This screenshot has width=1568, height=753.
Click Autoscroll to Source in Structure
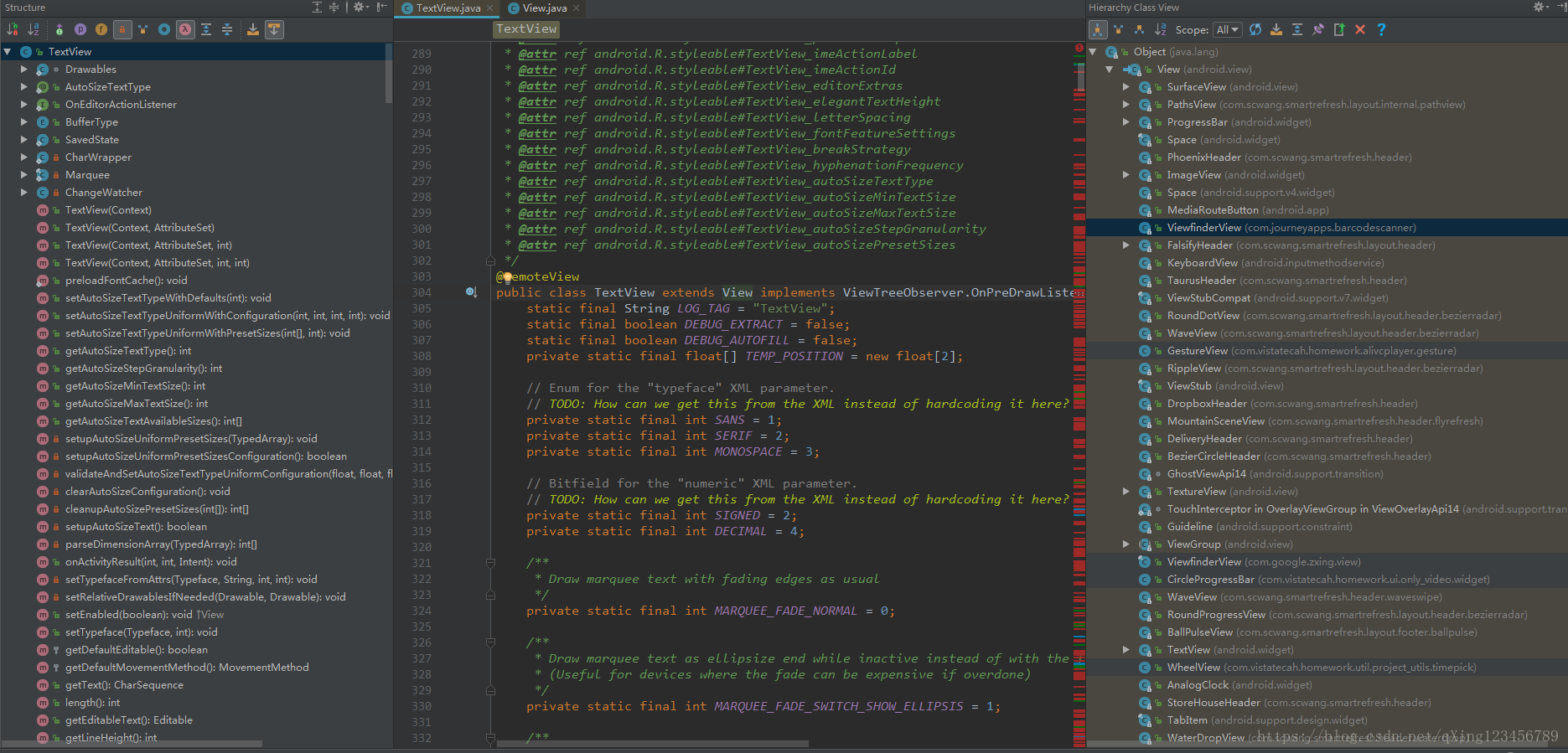[x=253, y=29]
